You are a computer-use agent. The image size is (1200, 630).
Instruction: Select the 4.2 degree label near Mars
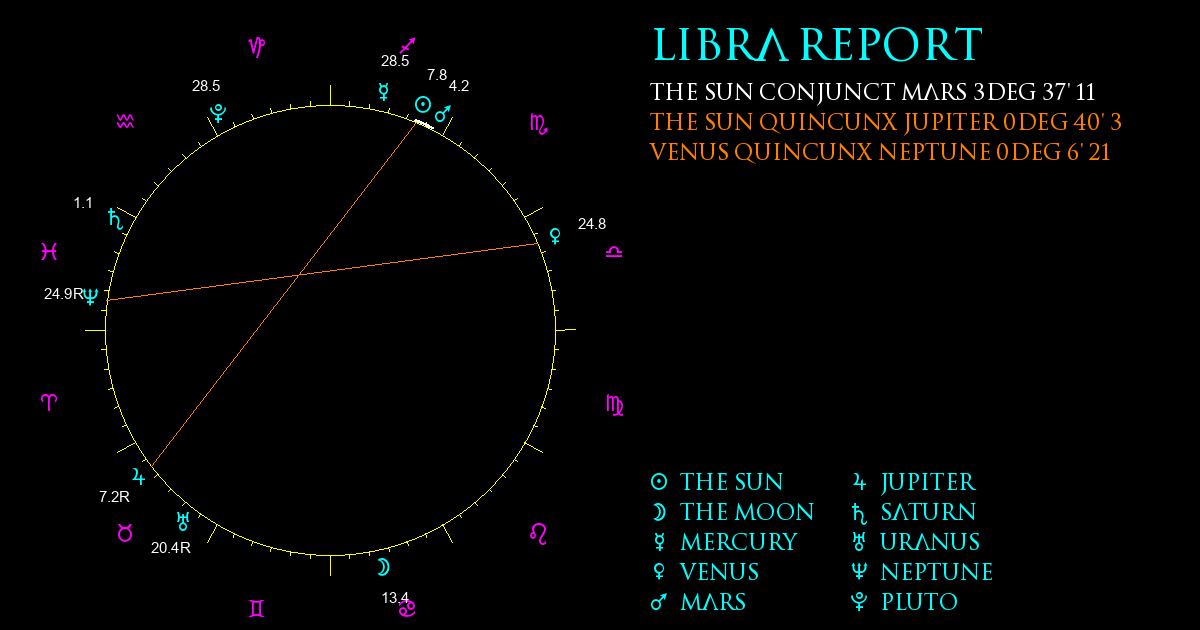(459, 86)
